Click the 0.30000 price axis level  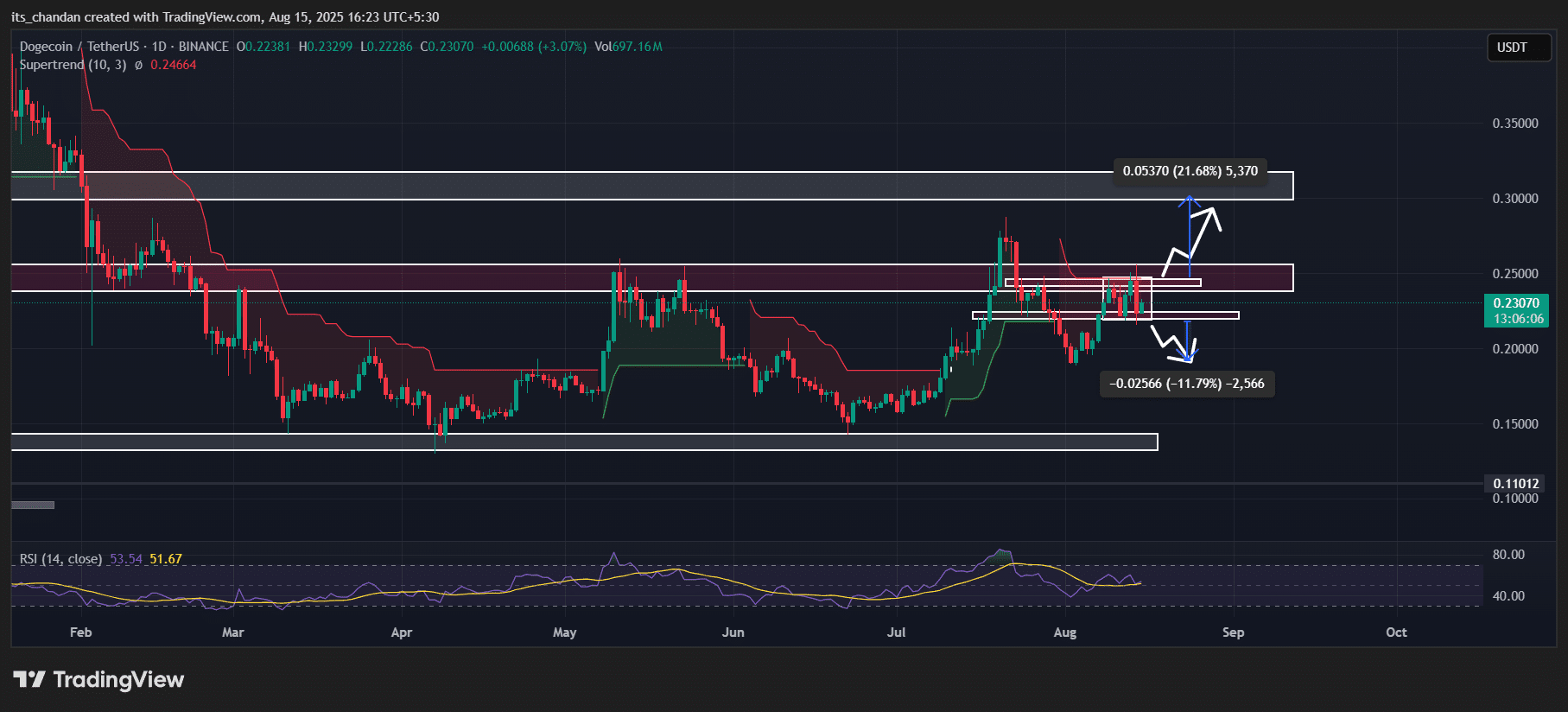[x=1514, y=199]
